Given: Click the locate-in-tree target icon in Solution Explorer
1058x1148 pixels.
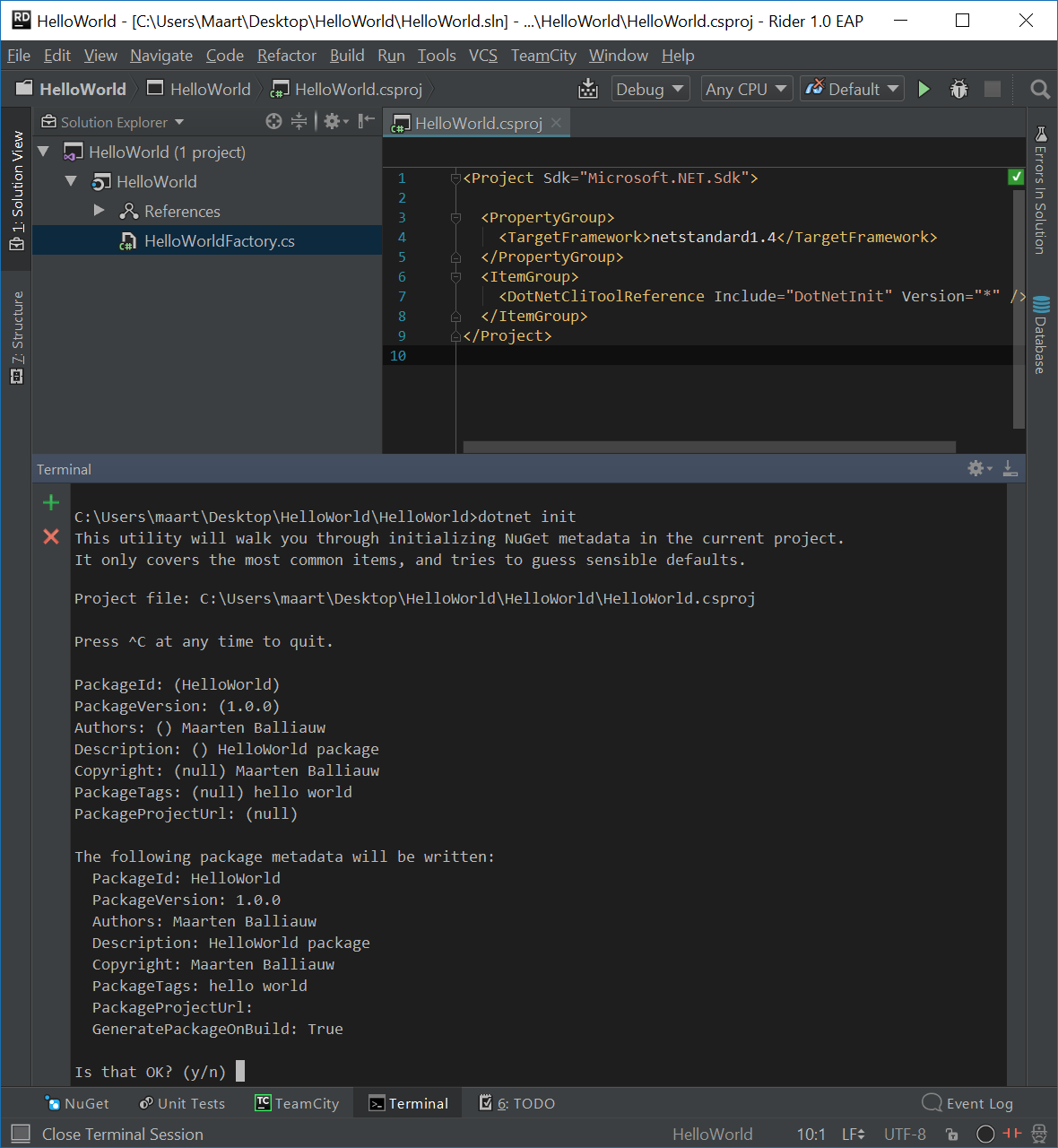Looking at the screenshot, I should tap(274, 121).
